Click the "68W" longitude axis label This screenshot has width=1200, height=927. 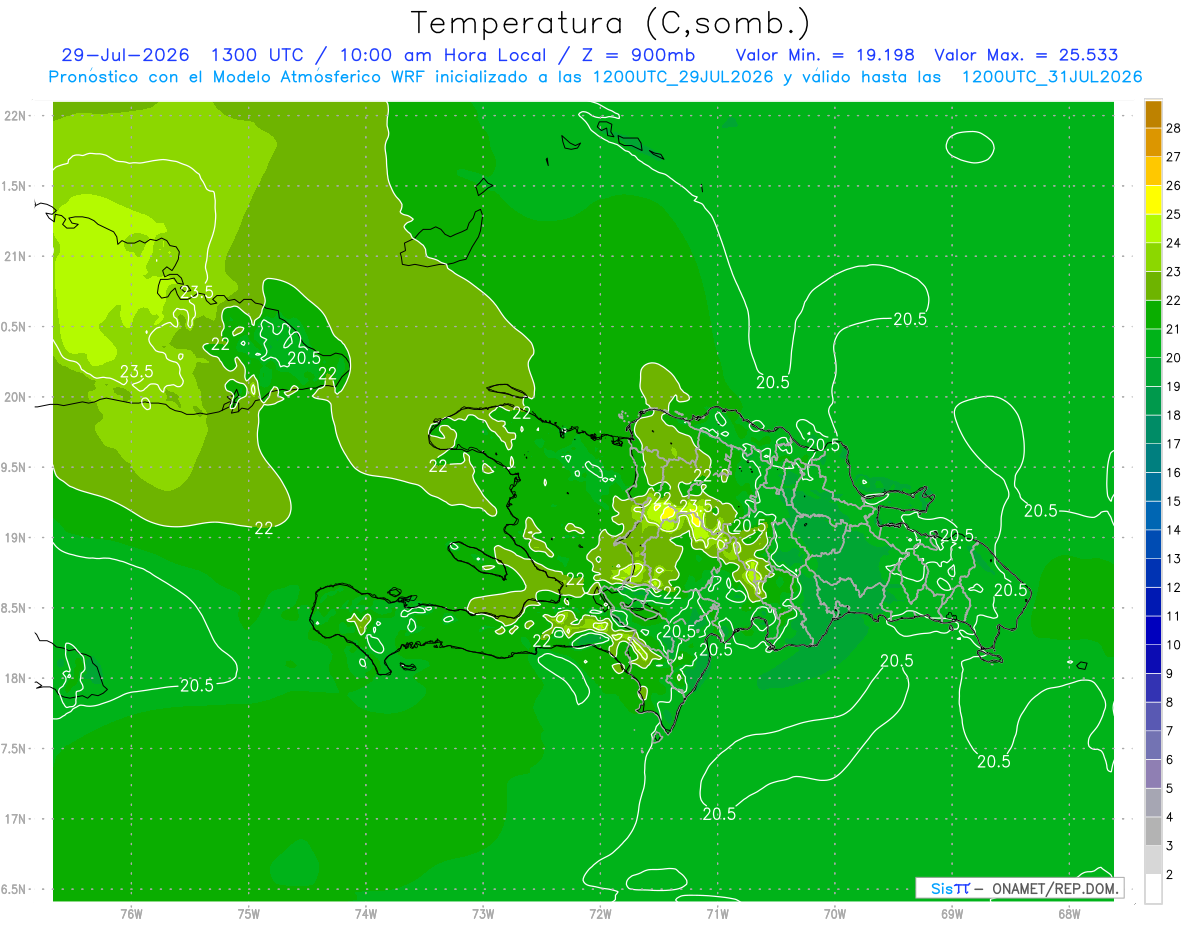[x=1069, y=913]
